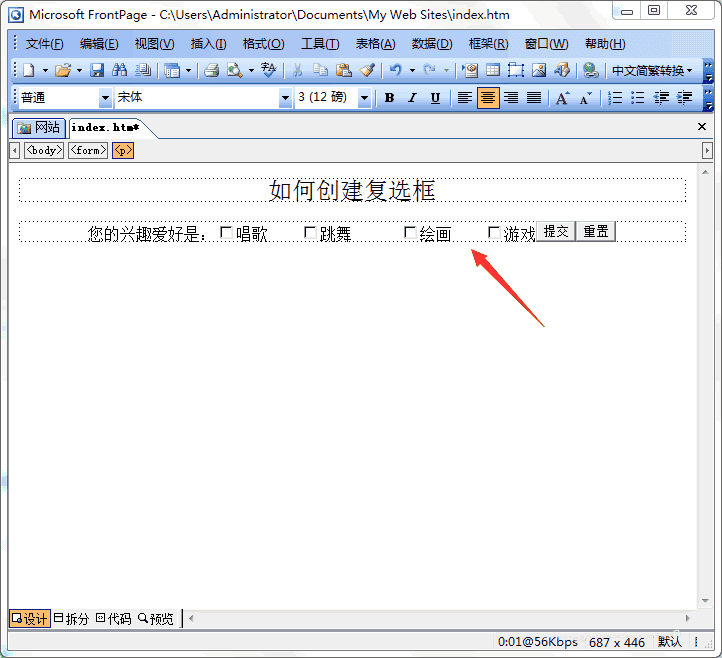Open the 普通 style dropdown

tap(105, 98)
